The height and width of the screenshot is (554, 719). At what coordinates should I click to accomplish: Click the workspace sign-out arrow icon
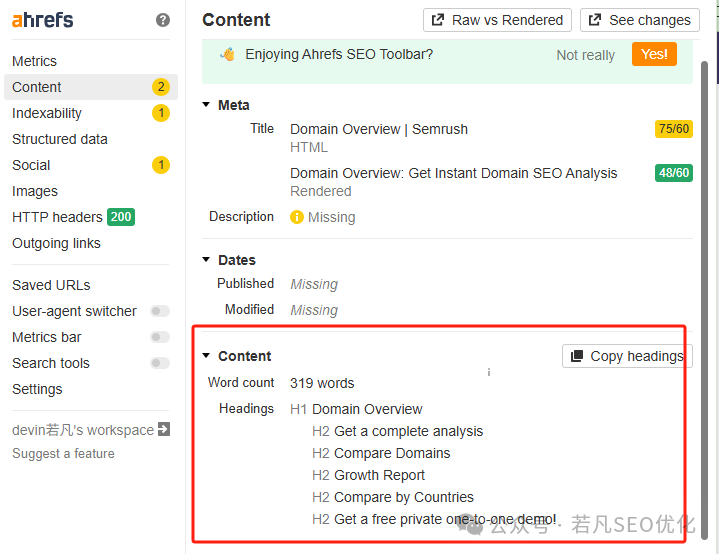(x=164, y=430)
